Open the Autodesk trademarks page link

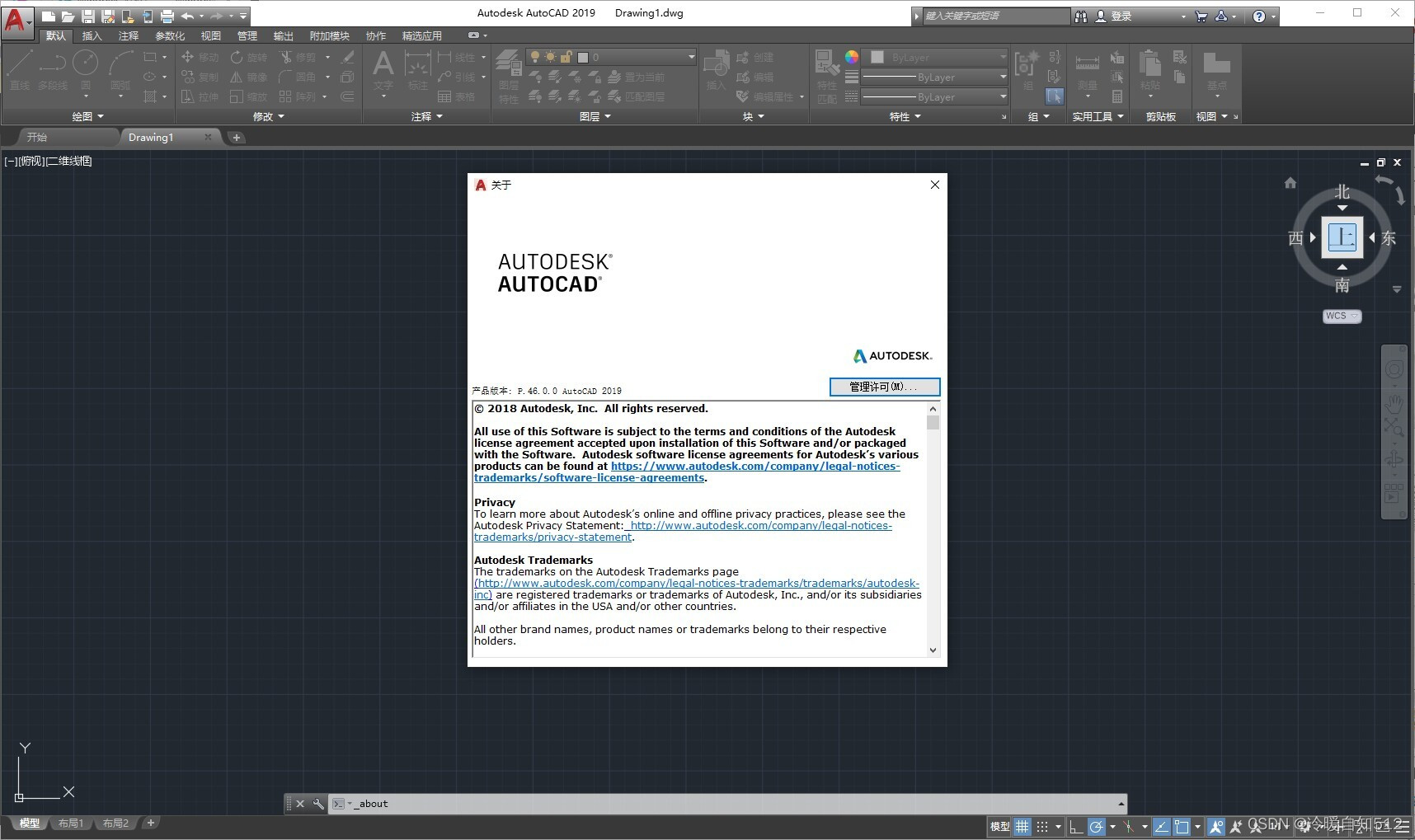(697, 589)
